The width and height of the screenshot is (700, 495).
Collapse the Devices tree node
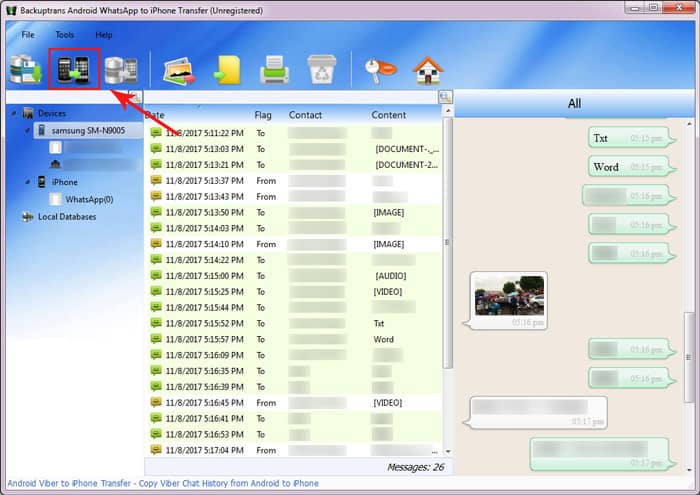tap(14, 114)
